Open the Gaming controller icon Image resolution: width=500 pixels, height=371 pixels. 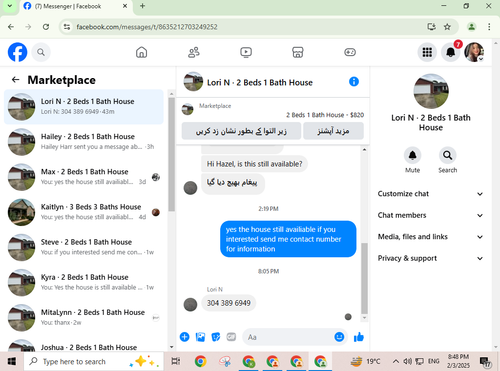[350, 52]
